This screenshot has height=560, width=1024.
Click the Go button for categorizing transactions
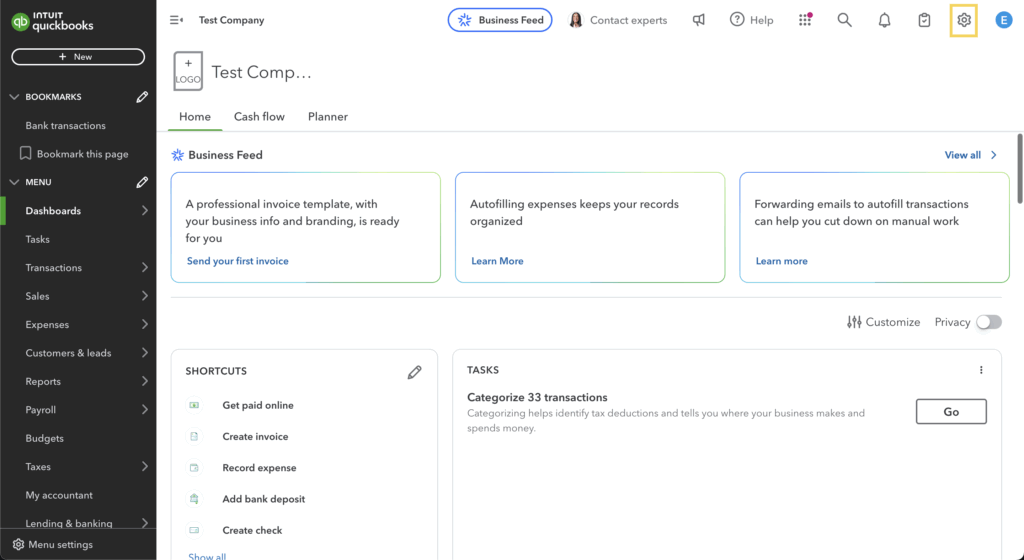pyautogui.click(x=951, y=411)
